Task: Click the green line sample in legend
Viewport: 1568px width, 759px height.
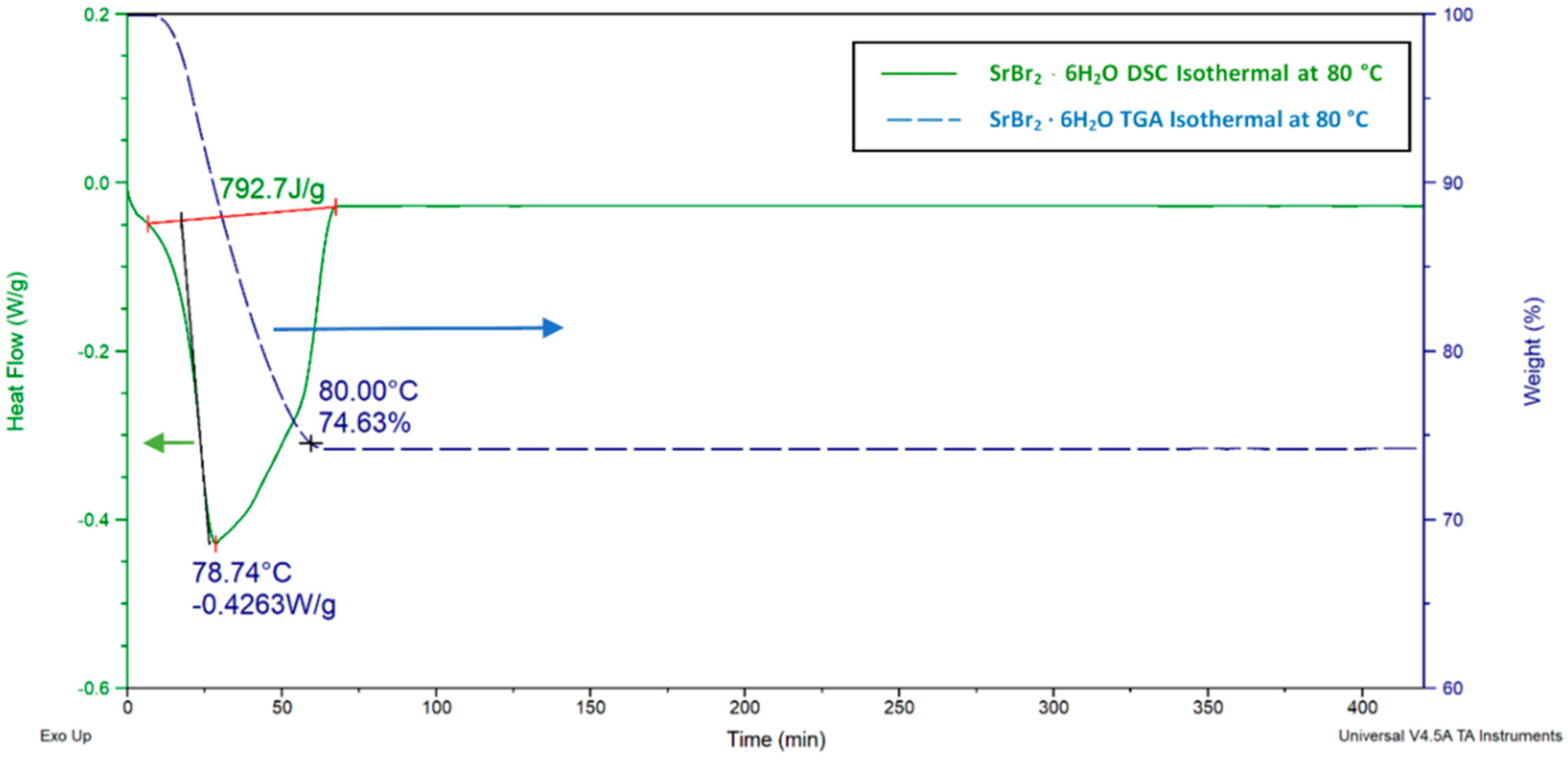Action: [918, 73]
